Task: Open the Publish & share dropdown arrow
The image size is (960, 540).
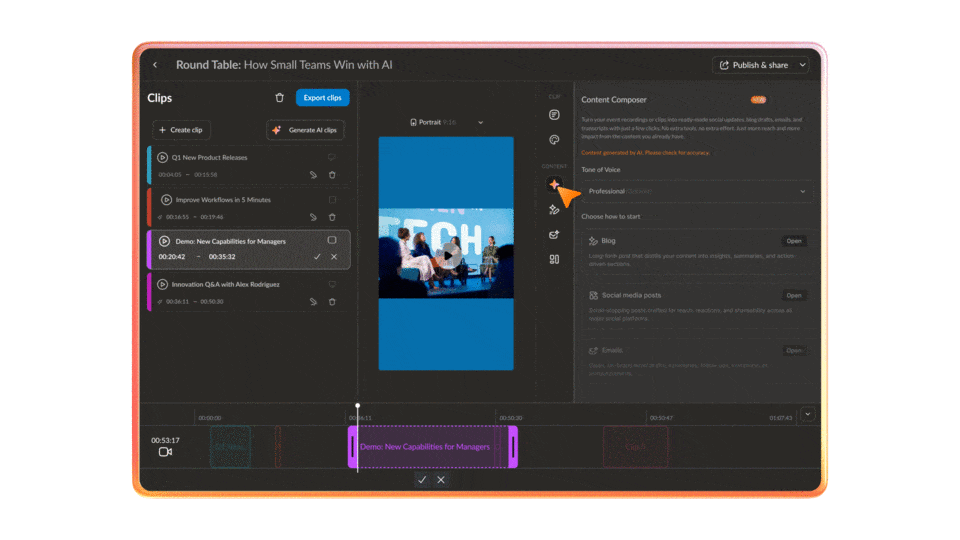Action: (x=803, y=65)
